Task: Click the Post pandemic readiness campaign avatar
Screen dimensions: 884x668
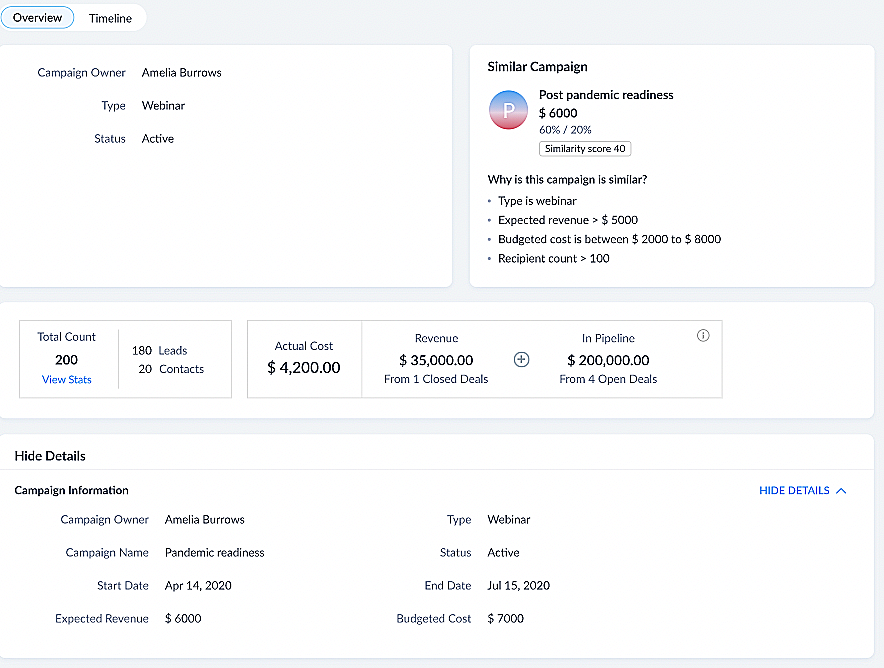Action: [x=508, y=110]
